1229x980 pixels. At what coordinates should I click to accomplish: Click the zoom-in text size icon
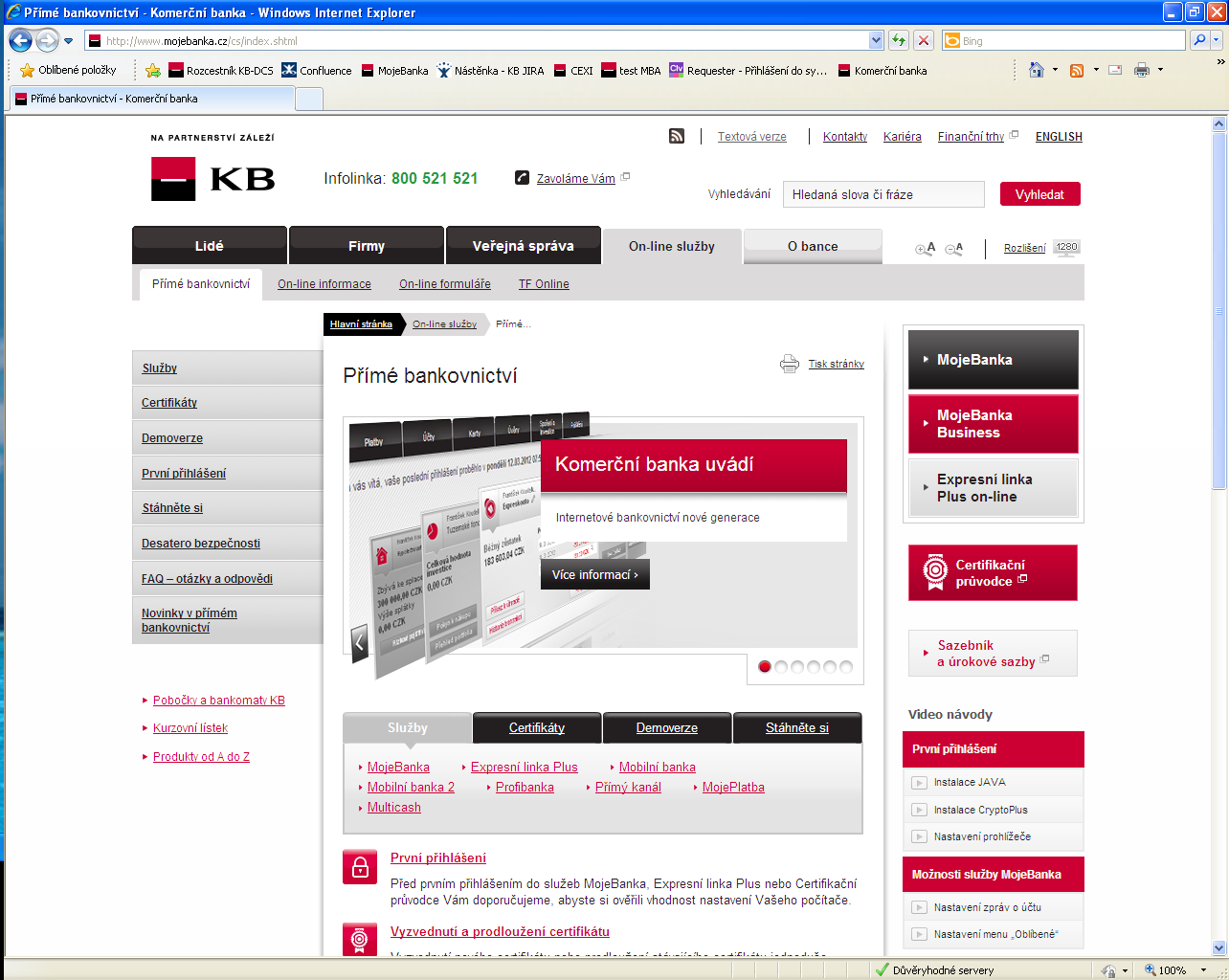coord(926,248)
